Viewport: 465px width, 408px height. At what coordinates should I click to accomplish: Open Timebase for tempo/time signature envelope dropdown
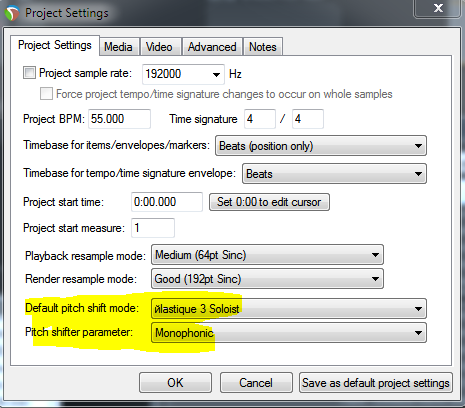334,174
